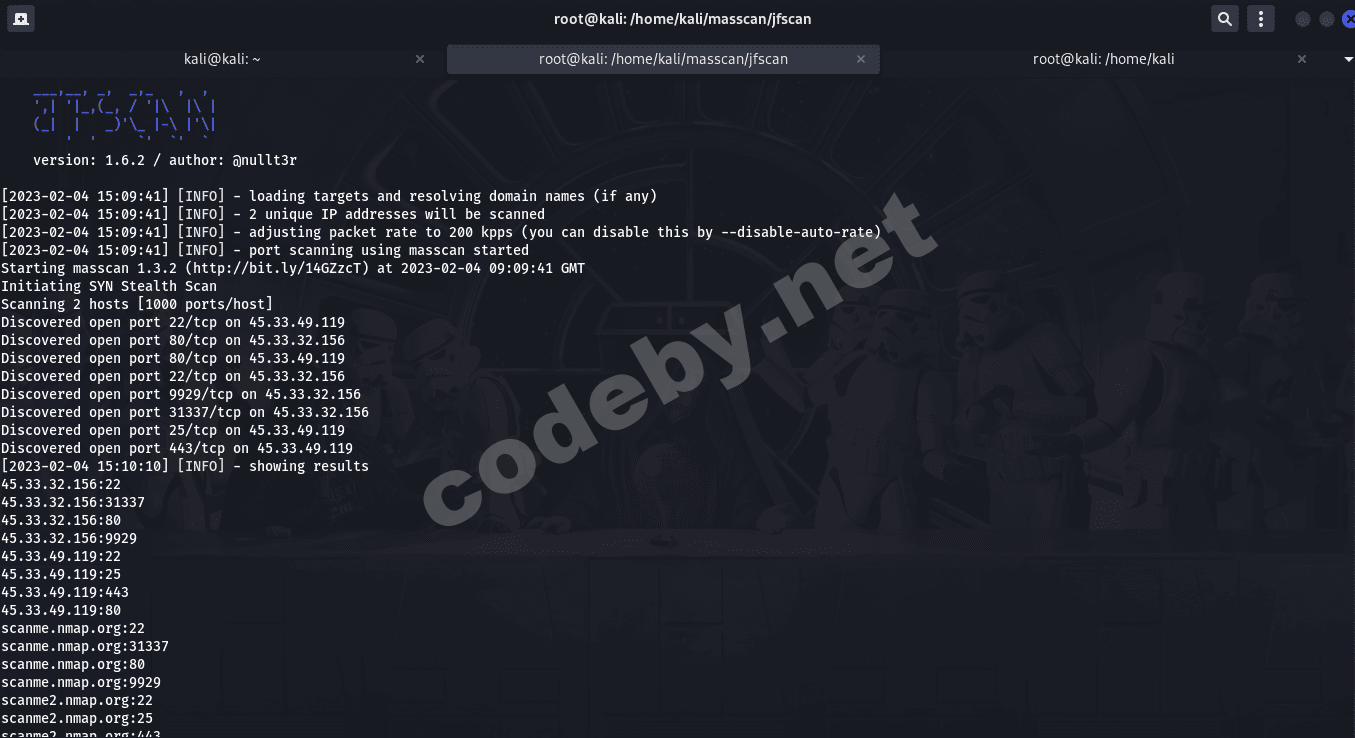Viewport: 1355px width, 738px height.
Task: Click 'Discovered open port 443/tcp on 45.33.49.119'
Action: pyautogui.click(x=177, y=448)
